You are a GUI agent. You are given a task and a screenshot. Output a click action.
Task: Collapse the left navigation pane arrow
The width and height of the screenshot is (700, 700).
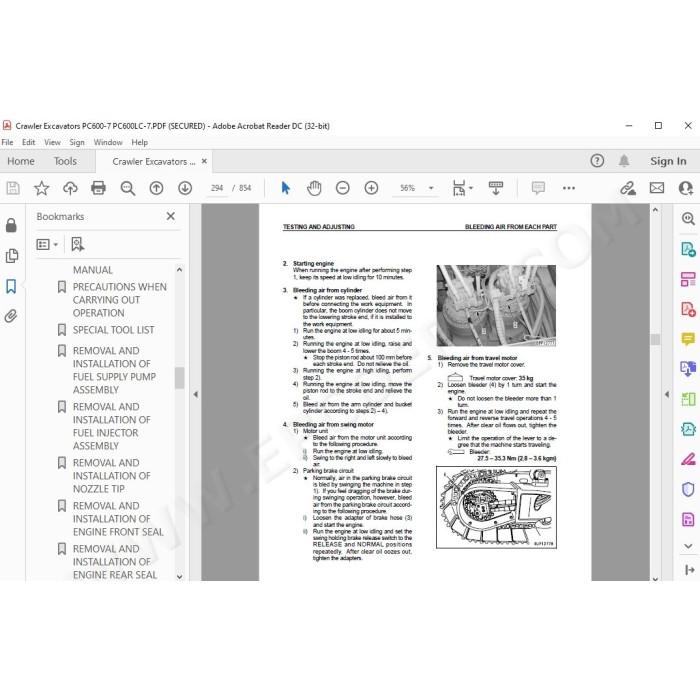pyautogui.click(x=196, y=394)
